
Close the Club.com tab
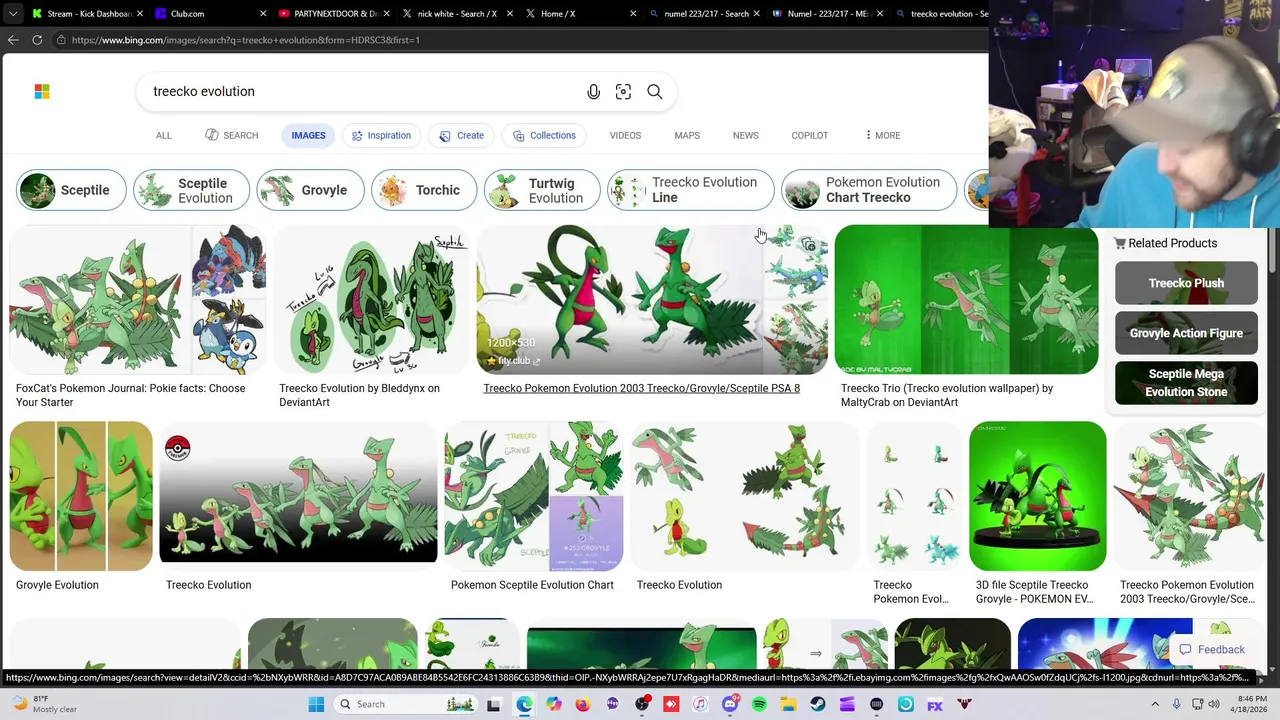pos(263,14)
